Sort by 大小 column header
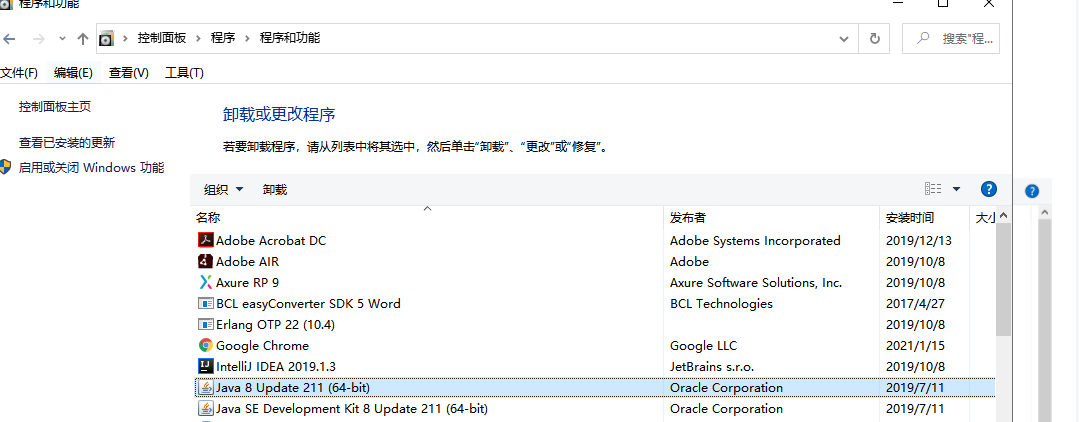 click(x=983, y=218)
